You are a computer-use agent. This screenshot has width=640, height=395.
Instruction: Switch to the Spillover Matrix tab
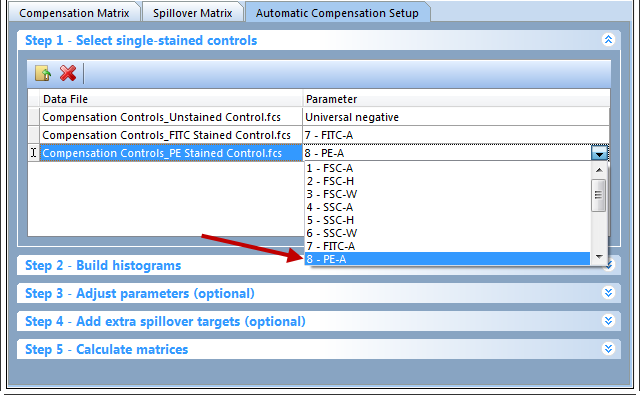click(192, 13)
